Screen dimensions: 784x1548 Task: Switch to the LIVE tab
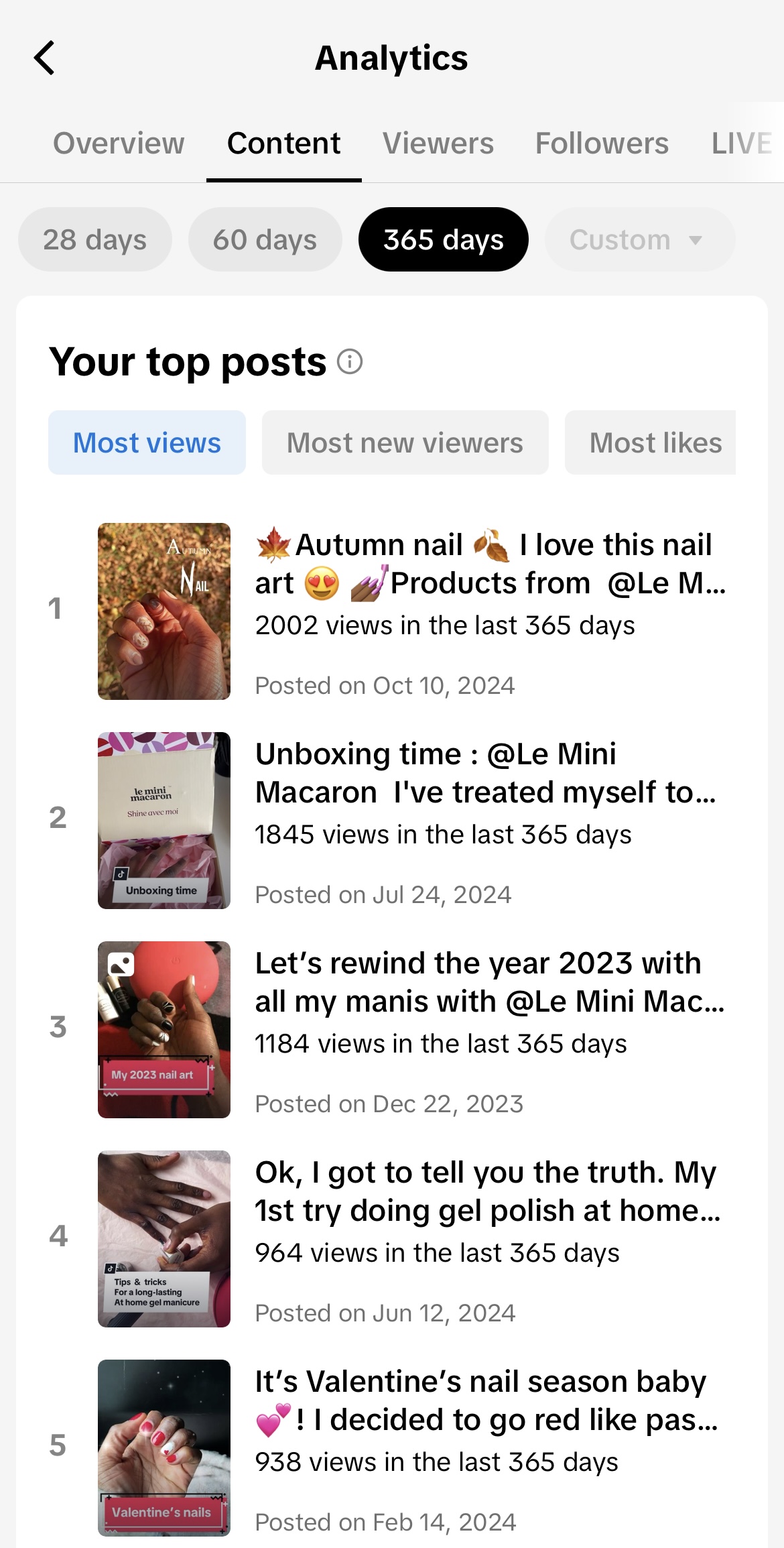742,143
